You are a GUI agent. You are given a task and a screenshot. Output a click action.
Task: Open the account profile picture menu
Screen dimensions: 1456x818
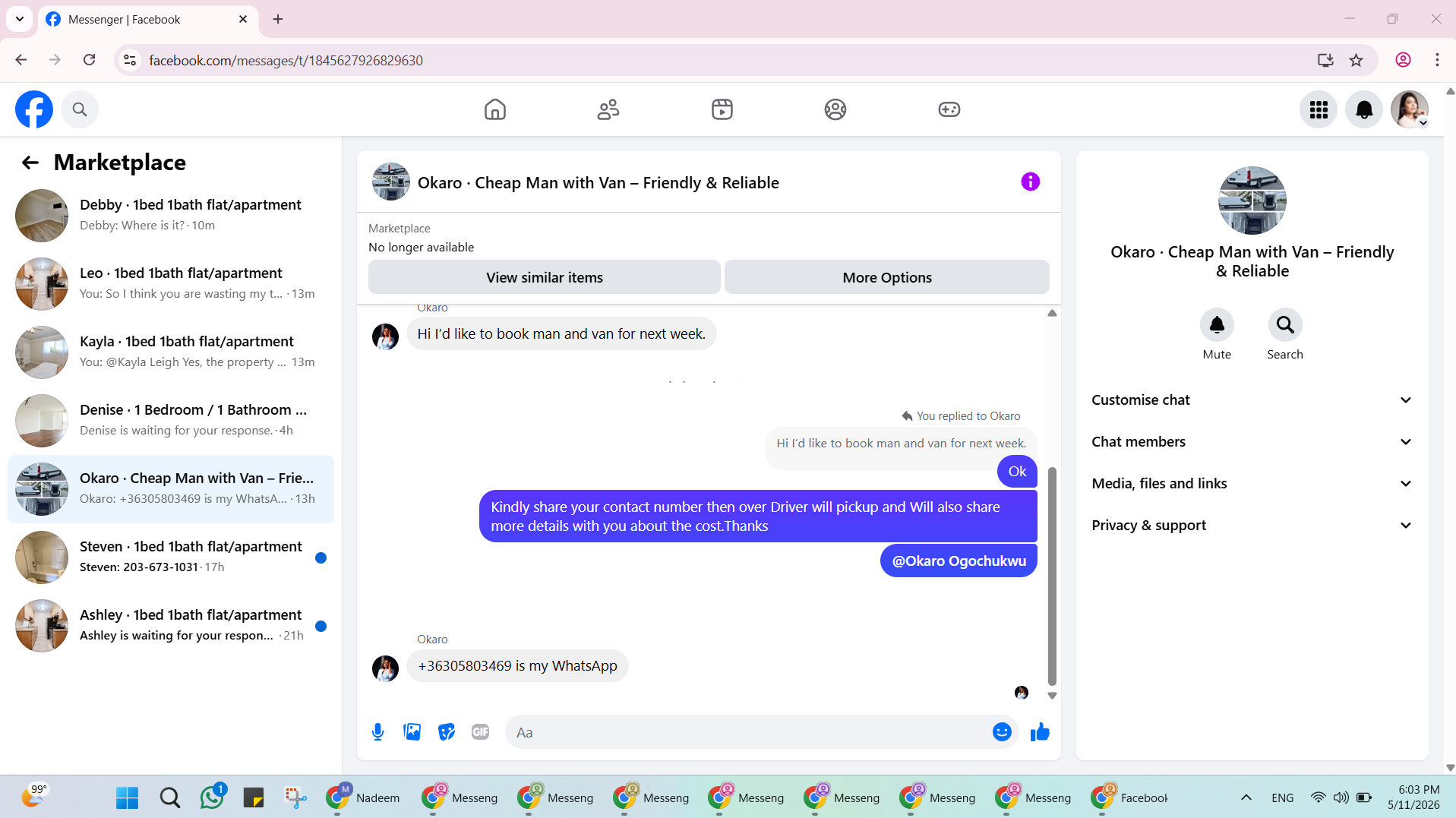pyautogui.click(x=1410, y=110)
